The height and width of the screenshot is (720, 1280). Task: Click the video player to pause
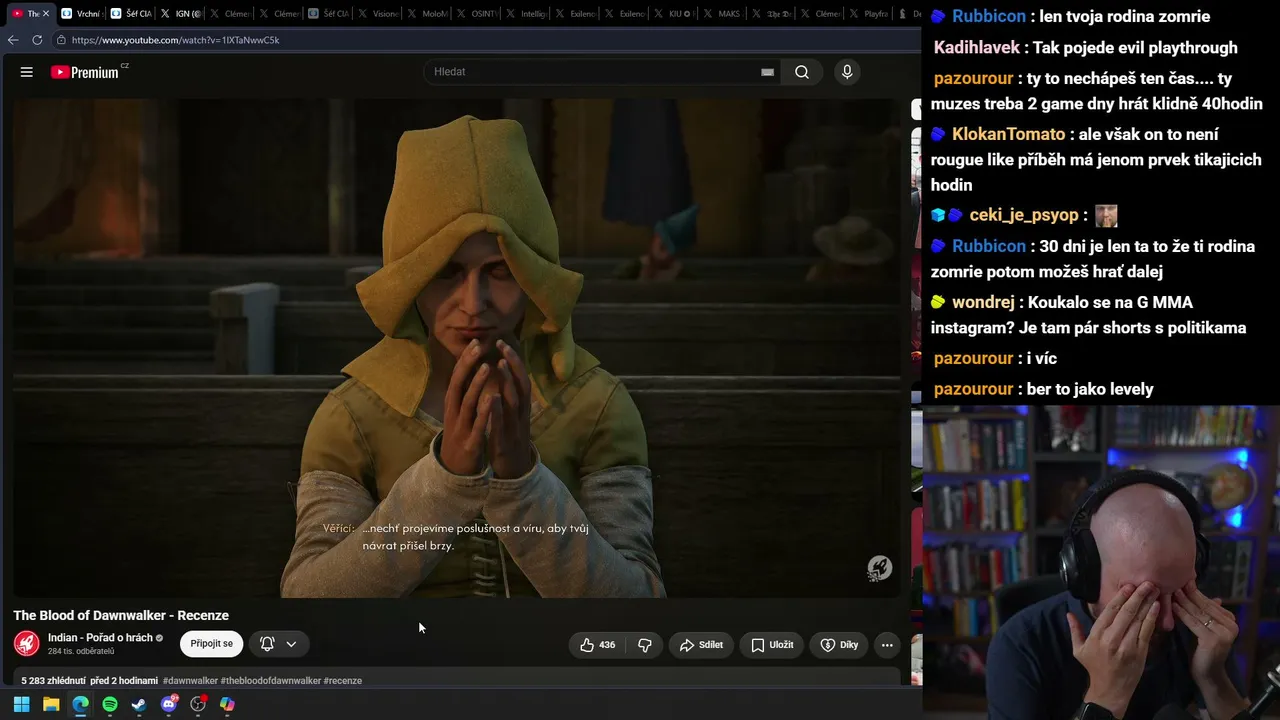[x=456, y=348]
